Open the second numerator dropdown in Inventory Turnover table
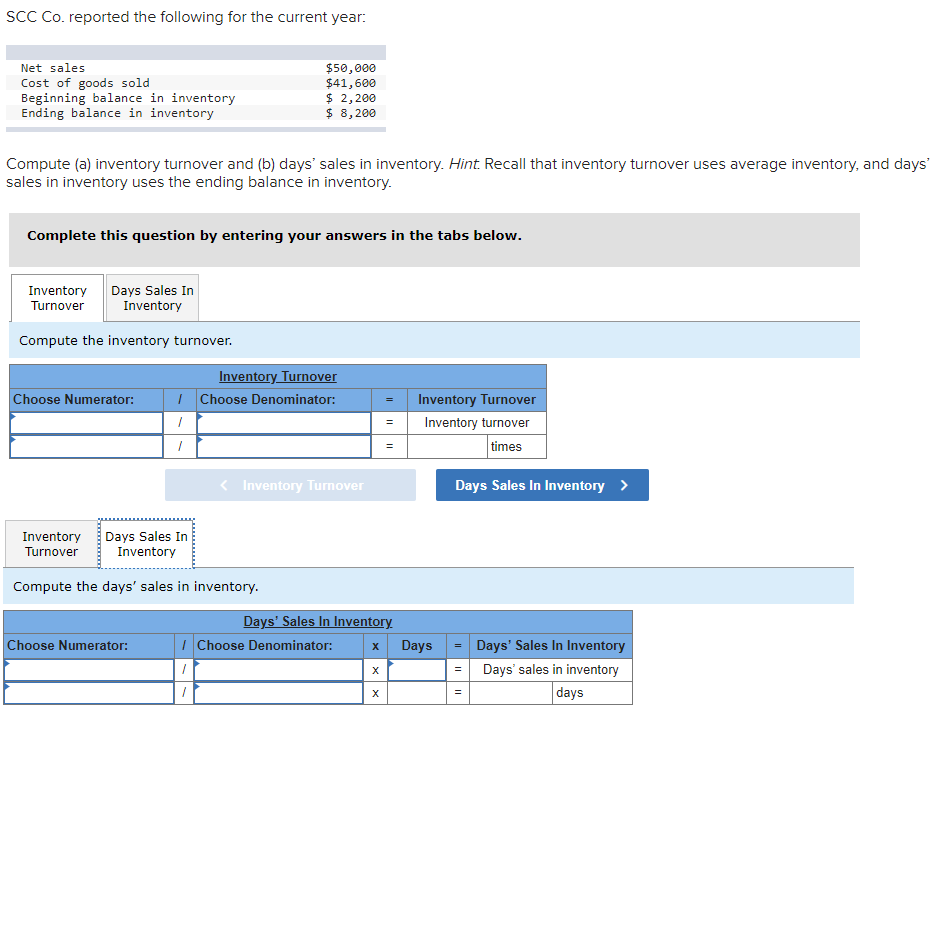 [x=85, y=446]
